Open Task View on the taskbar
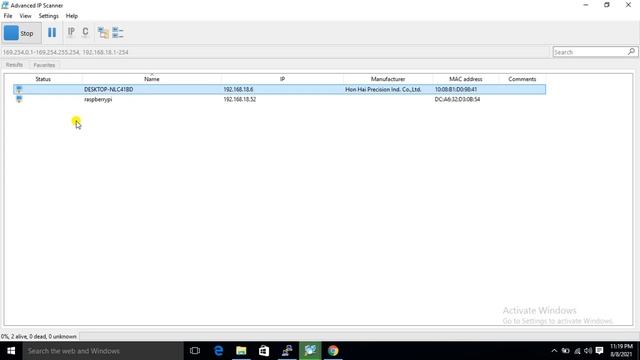 click(195, 351)
